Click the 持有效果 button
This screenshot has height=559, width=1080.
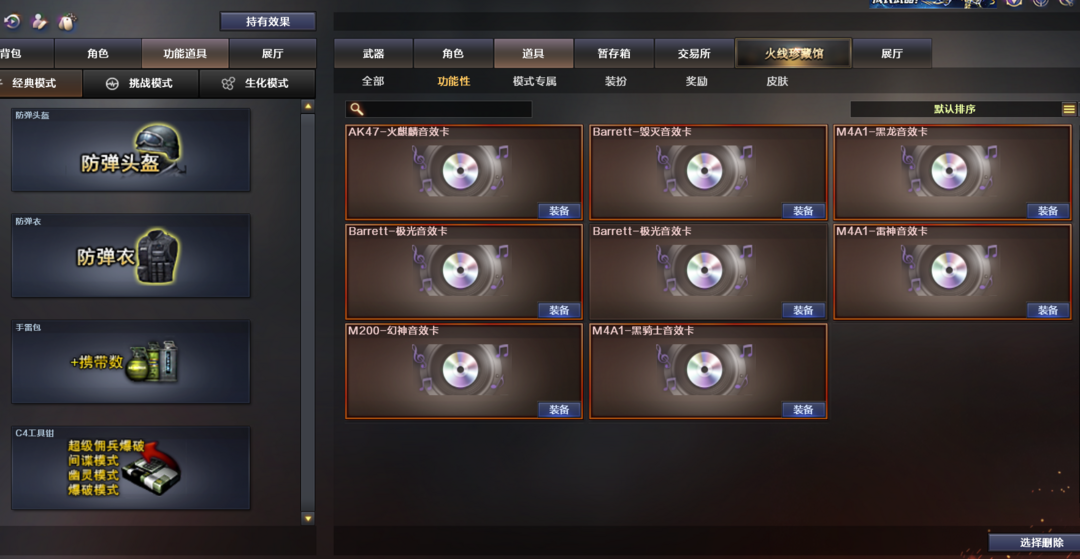(268, 21)
